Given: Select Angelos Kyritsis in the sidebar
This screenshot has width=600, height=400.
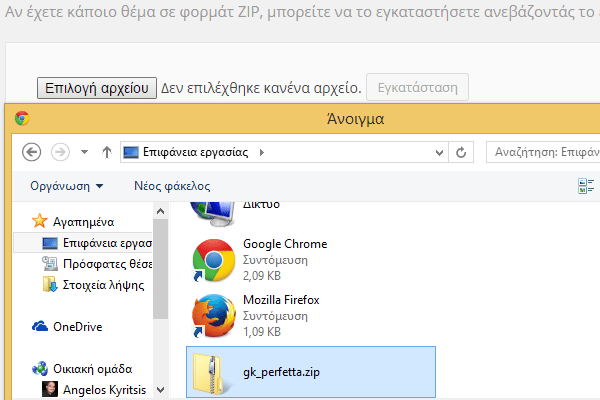Looking at the screenshot, I should pos(104,390).
